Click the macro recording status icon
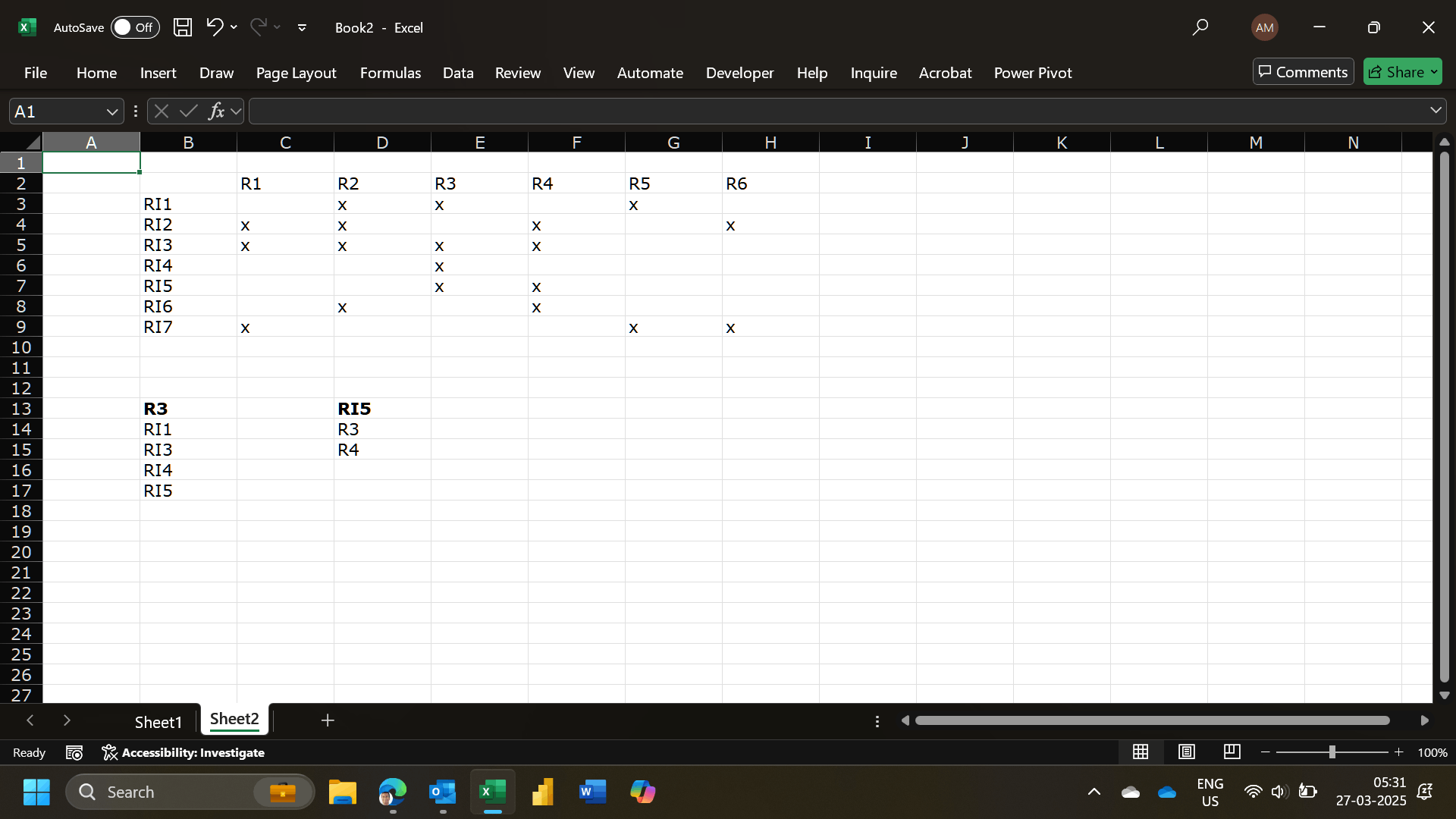Screen dimensions: 1456x819 point(74,752)
